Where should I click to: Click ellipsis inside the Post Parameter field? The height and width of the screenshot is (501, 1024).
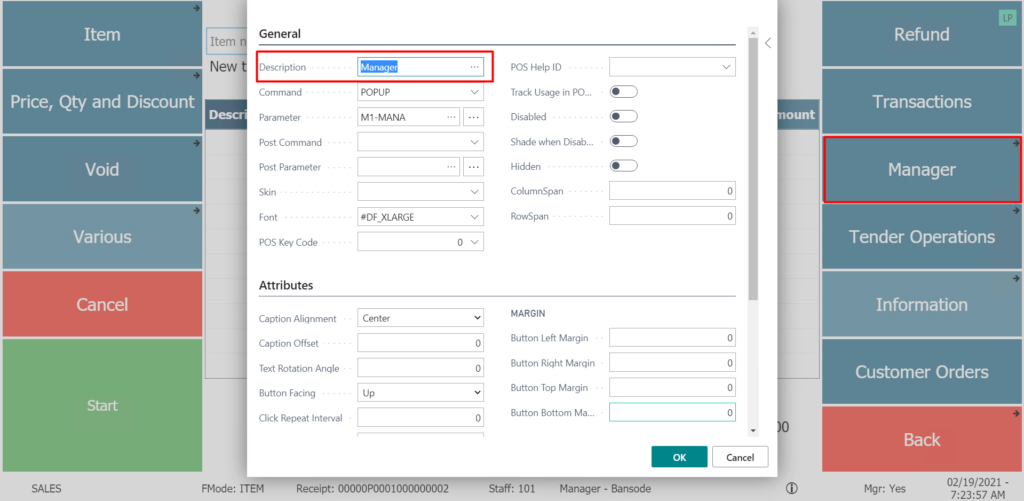point(451,167)
